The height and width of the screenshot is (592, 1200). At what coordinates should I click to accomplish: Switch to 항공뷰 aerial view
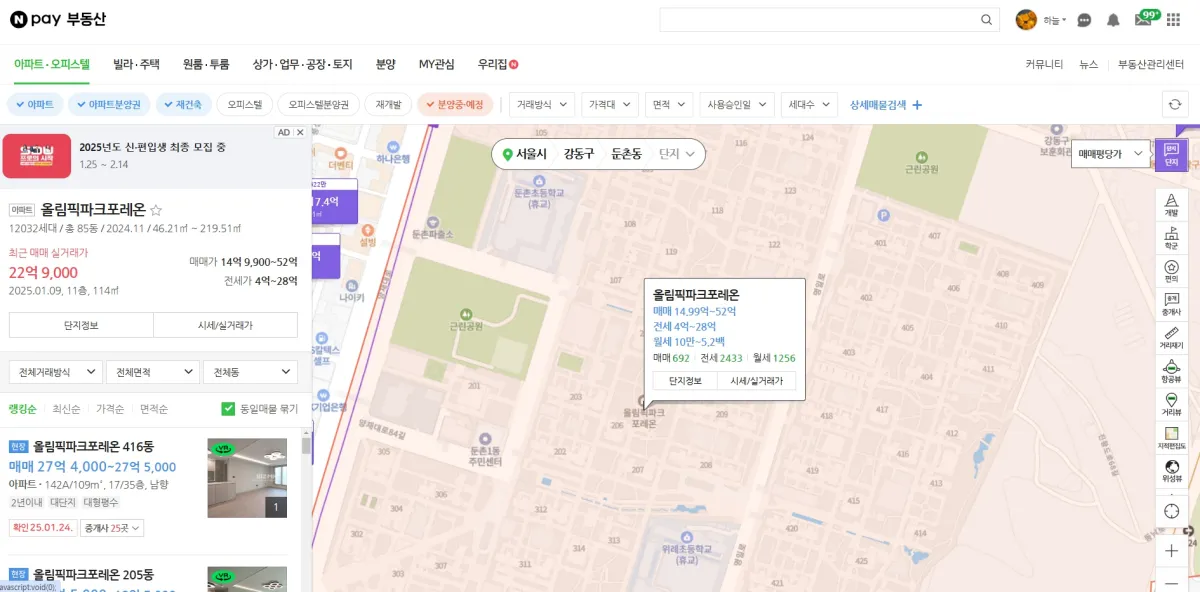1169,374
